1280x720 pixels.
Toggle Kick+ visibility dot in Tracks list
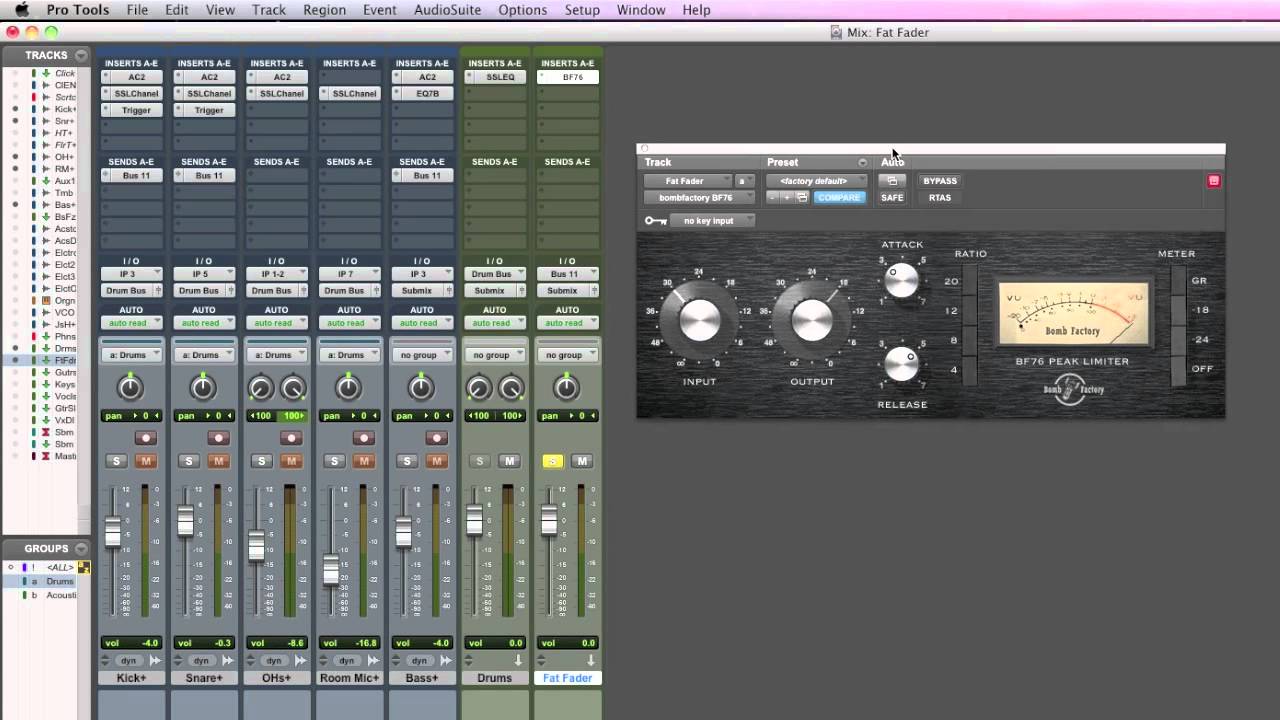click(15, 109)
